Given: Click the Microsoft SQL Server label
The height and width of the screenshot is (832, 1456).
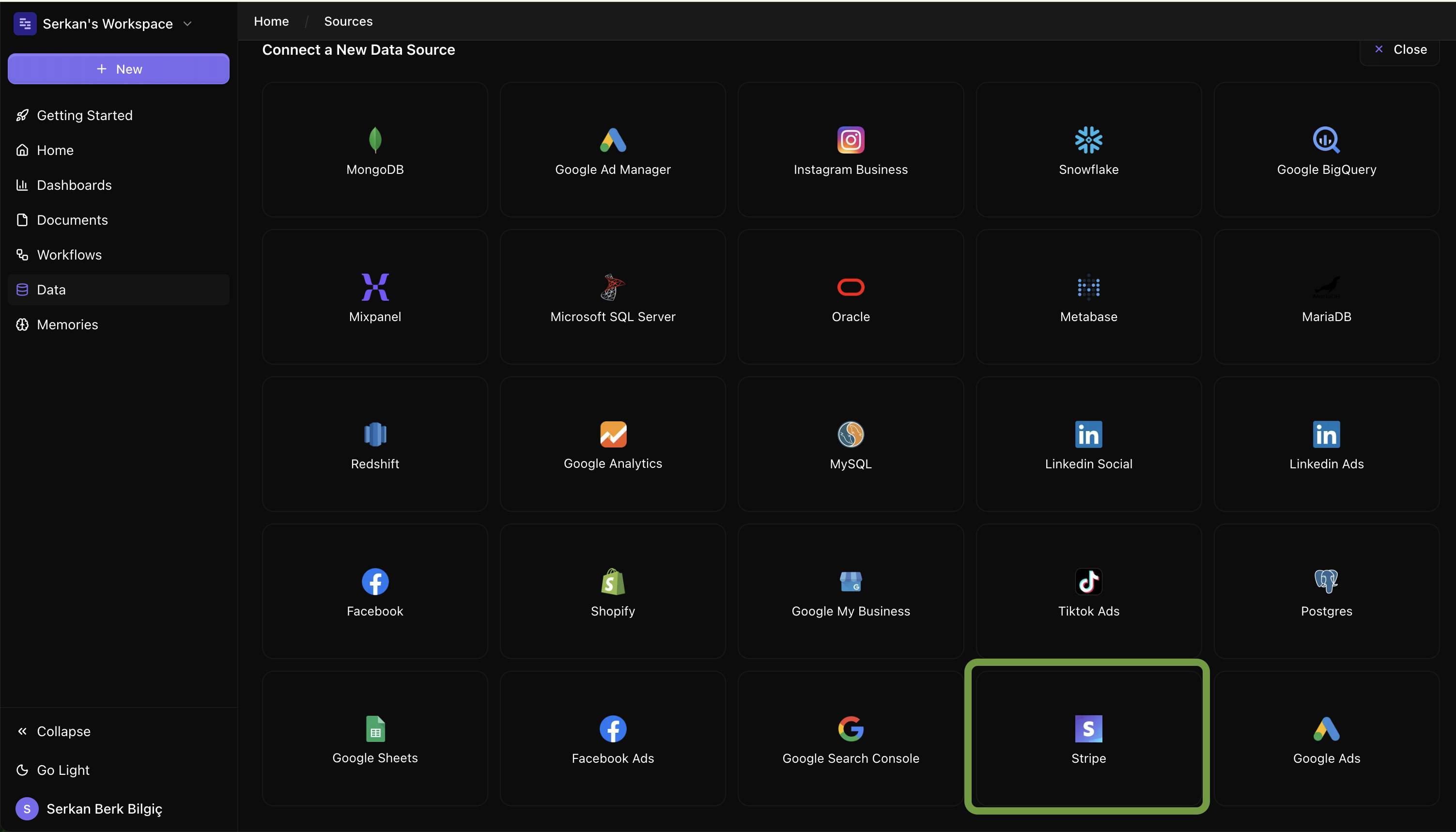Looking at the screenshot, I should [613, 317].
